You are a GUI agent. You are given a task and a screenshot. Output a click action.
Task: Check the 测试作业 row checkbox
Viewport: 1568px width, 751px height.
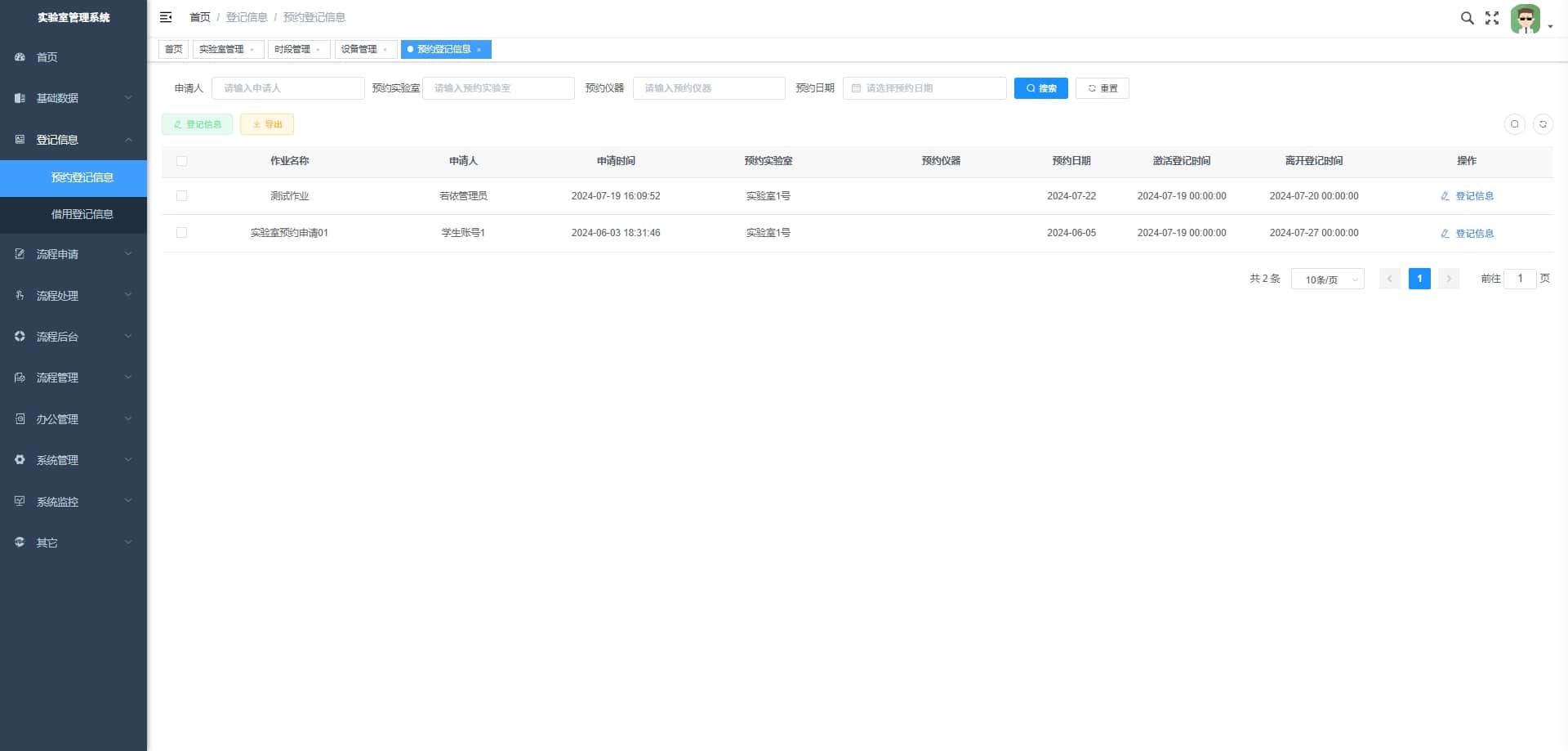181,196
